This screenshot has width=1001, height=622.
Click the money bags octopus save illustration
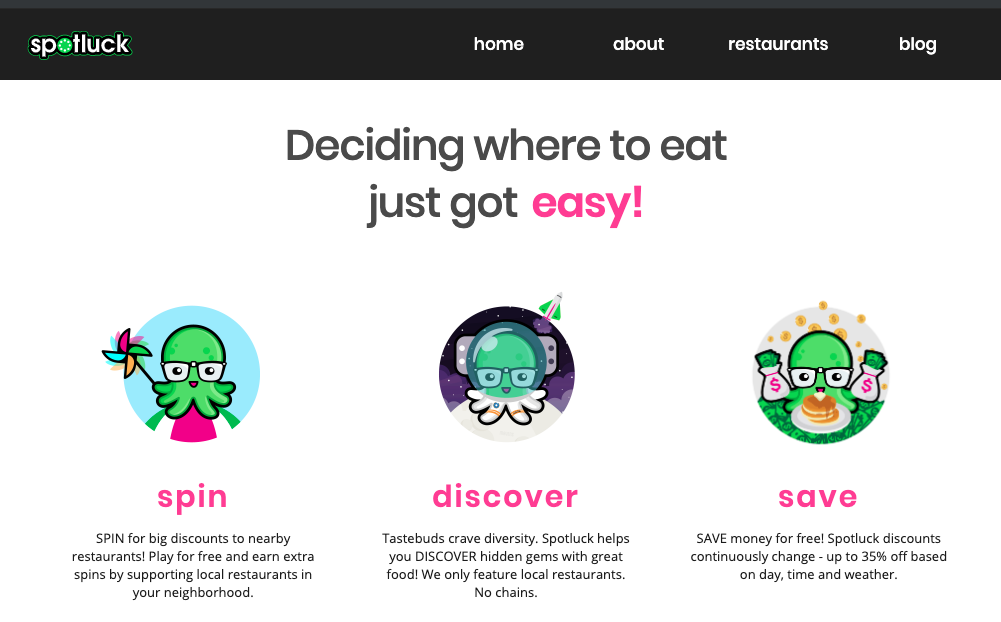(821, 373)
